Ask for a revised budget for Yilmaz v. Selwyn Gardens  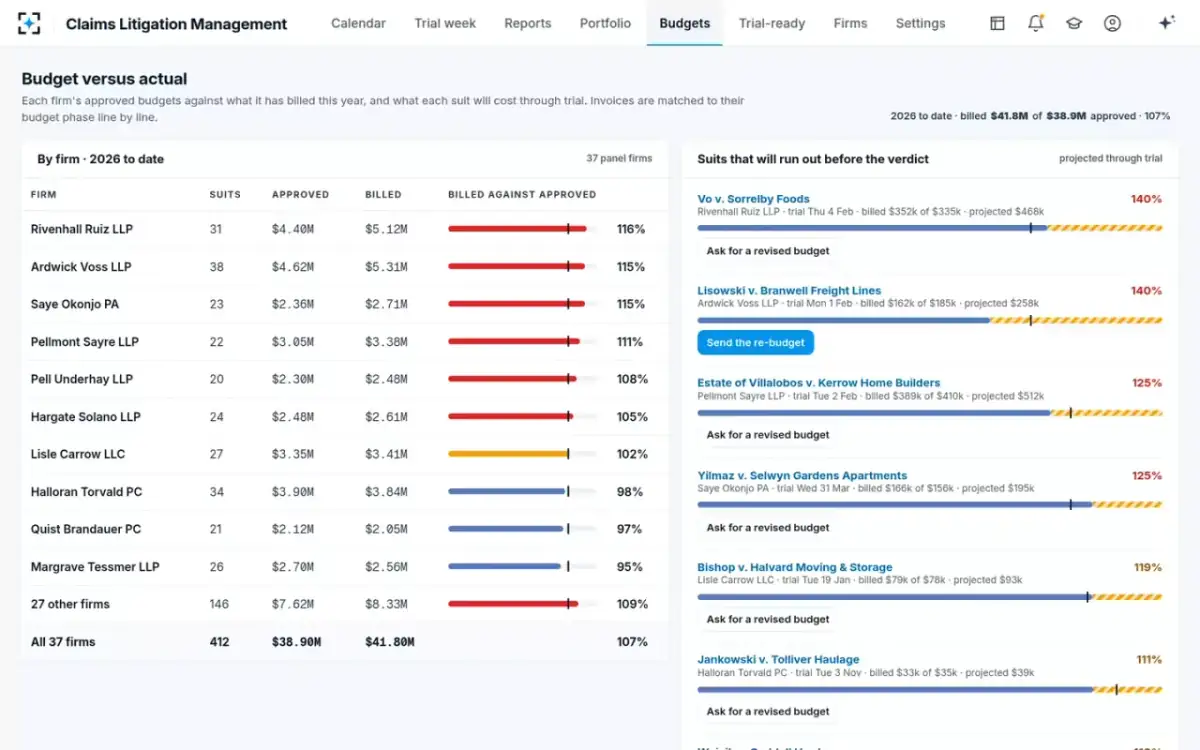[768, 527]
